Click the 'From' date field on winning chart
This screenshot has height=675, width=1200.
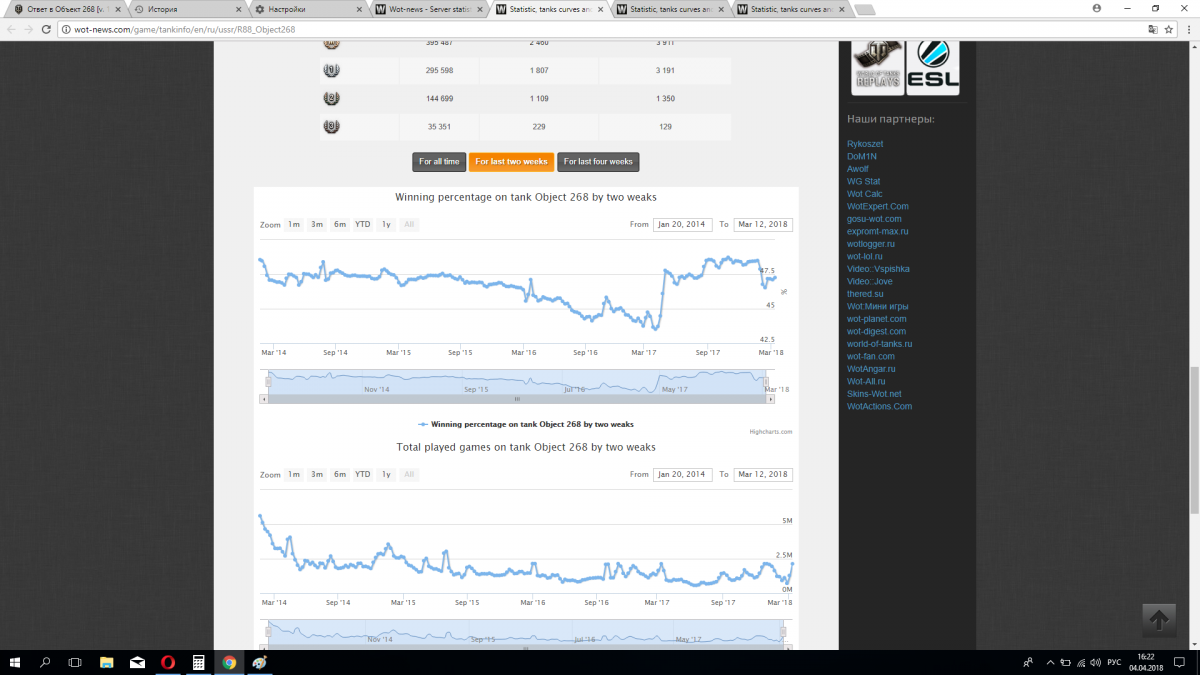tap(683, 225)
